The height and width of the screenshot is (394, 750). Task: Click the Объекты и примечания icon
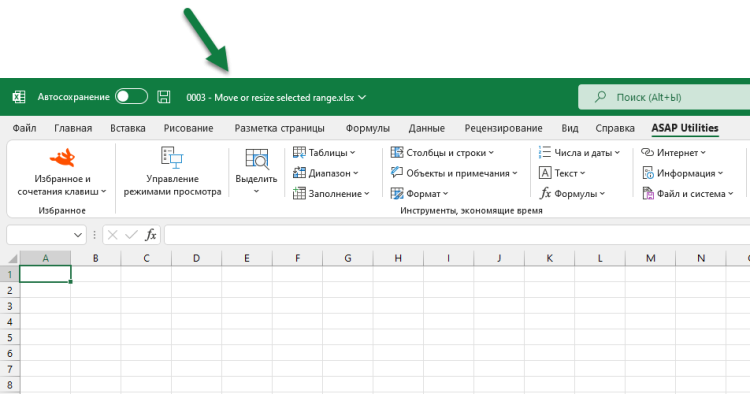(x=397, y=173)
